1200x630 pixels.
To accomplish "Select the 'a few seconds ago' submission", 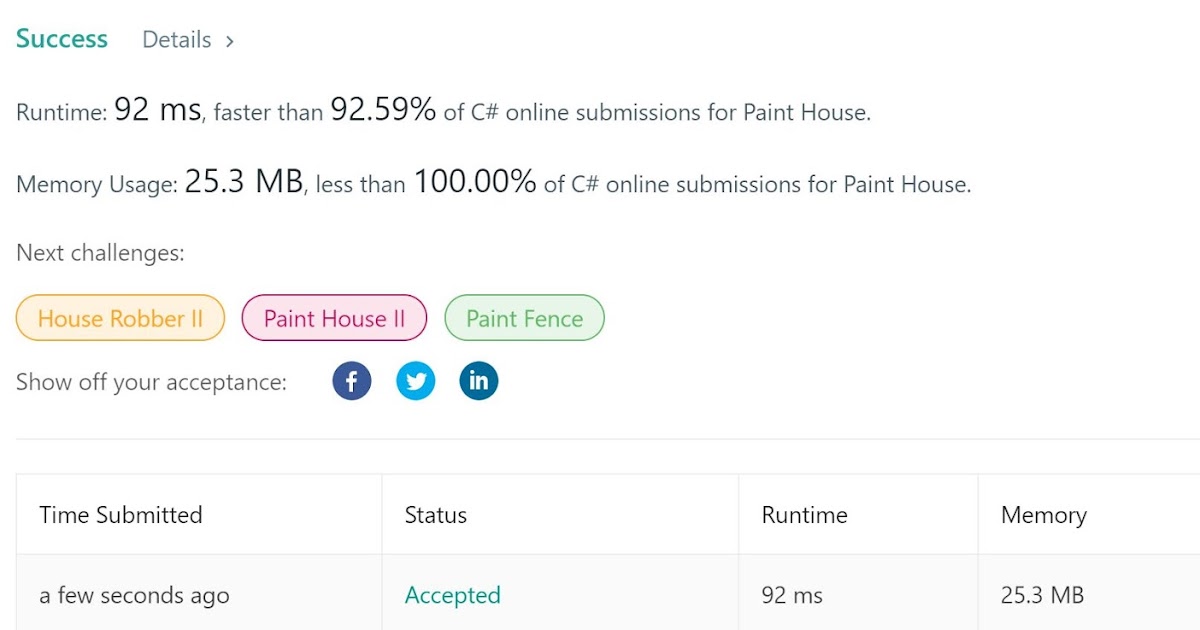I will [x=134, y=596].
